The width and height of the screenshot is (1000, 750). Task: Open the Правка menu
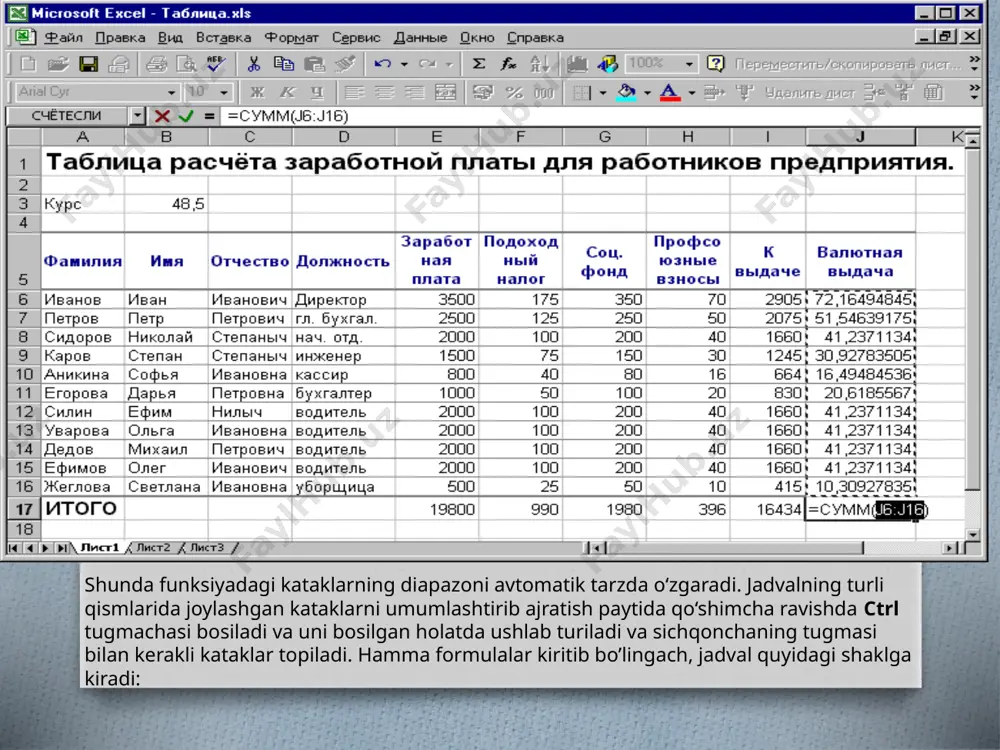point(120,38)
